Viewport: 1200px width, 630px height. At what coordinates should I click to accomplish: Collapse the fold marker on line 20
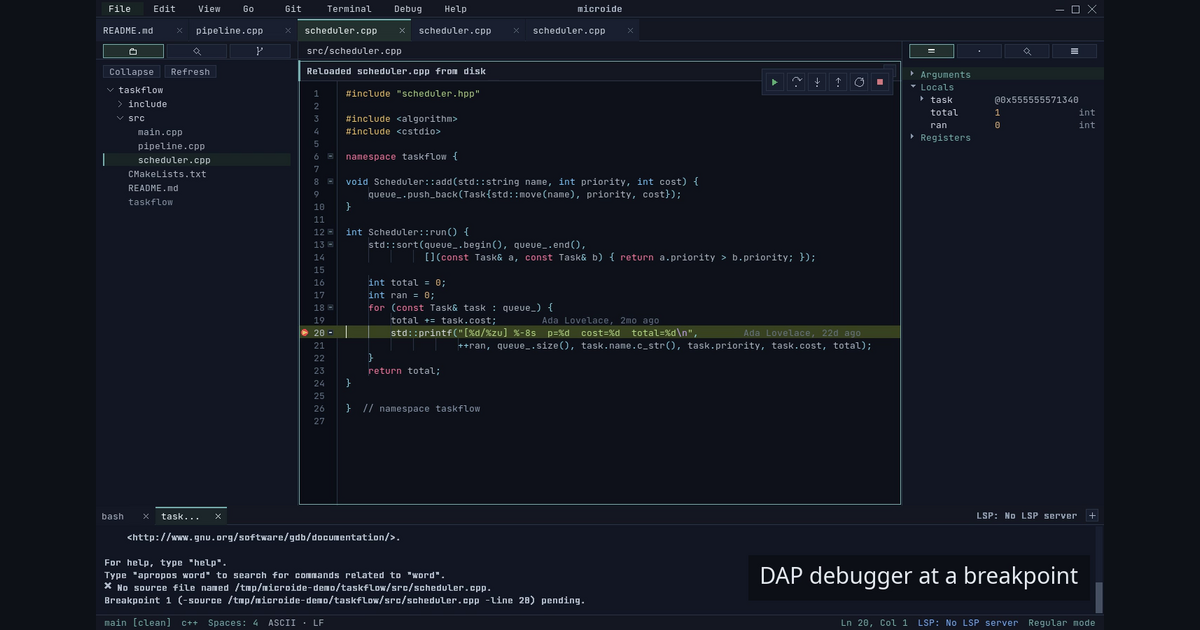point(330,333)
